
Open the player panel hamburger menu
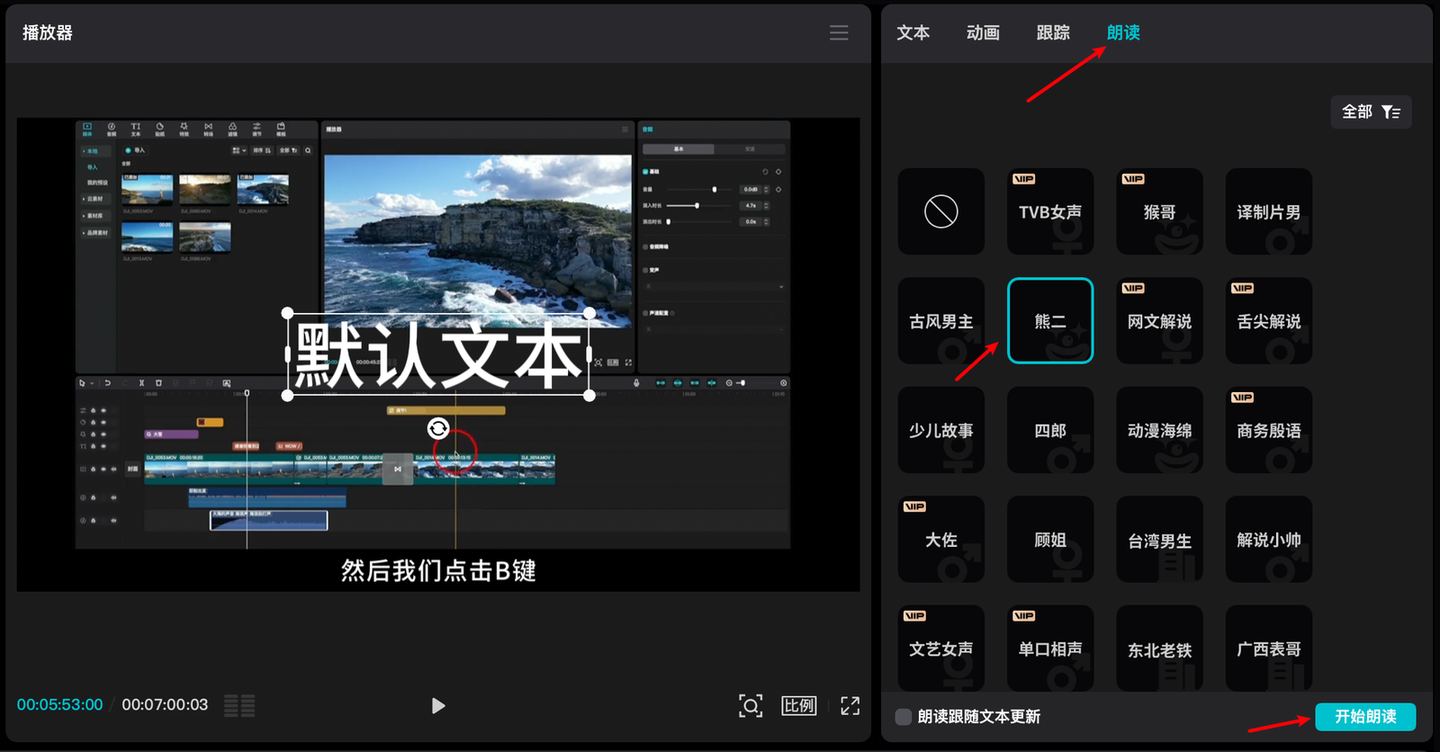tap(838, 33)
